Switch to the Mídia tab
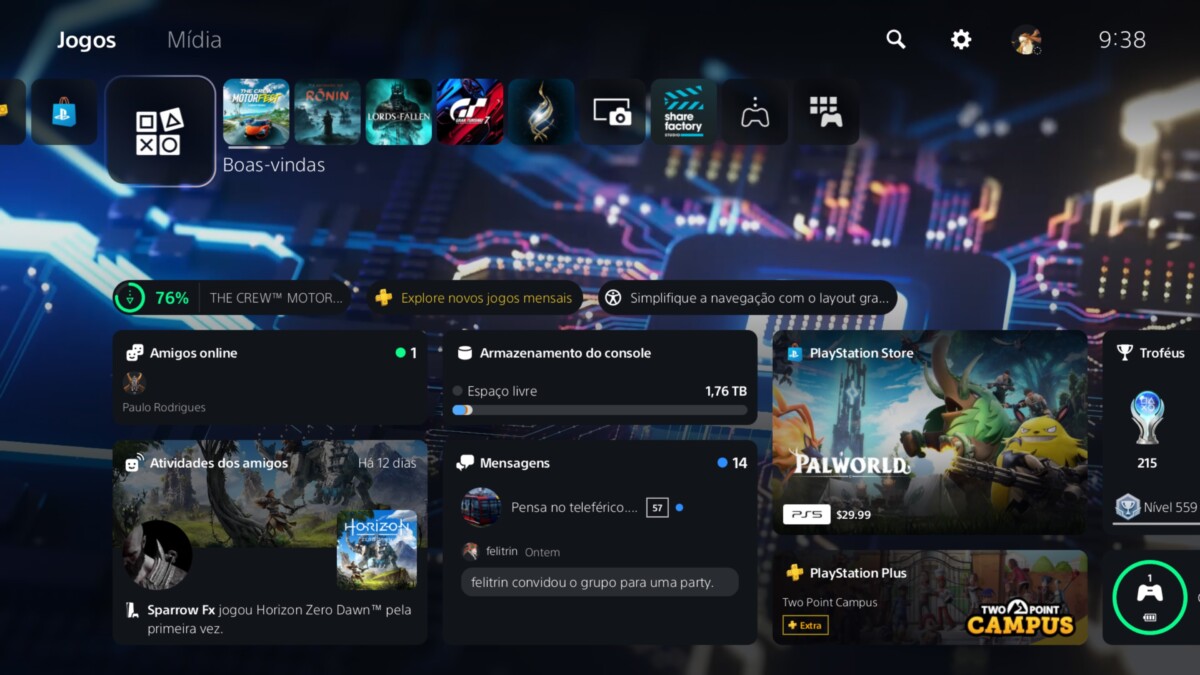Image resolution: width=1200 pixels, height=675 pixels. point(194,40)
